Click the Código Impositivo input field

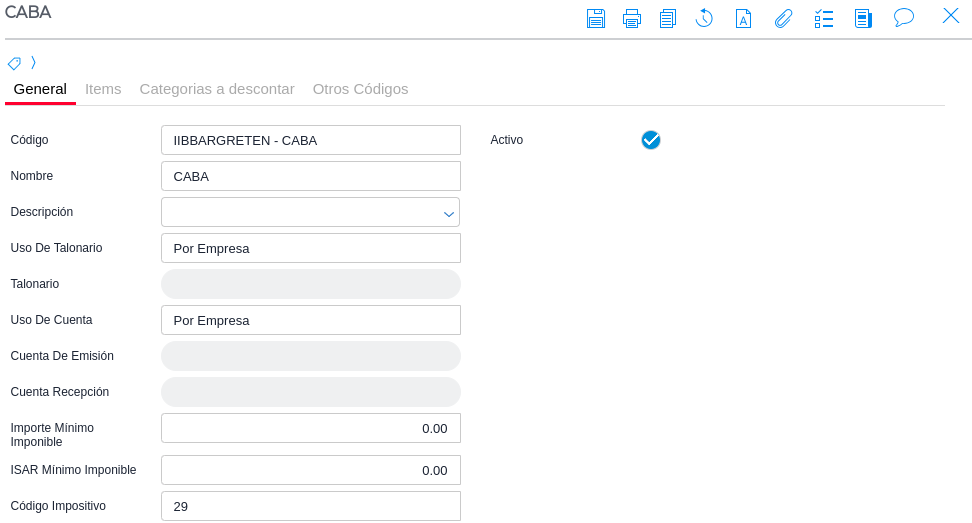(310, 506)
